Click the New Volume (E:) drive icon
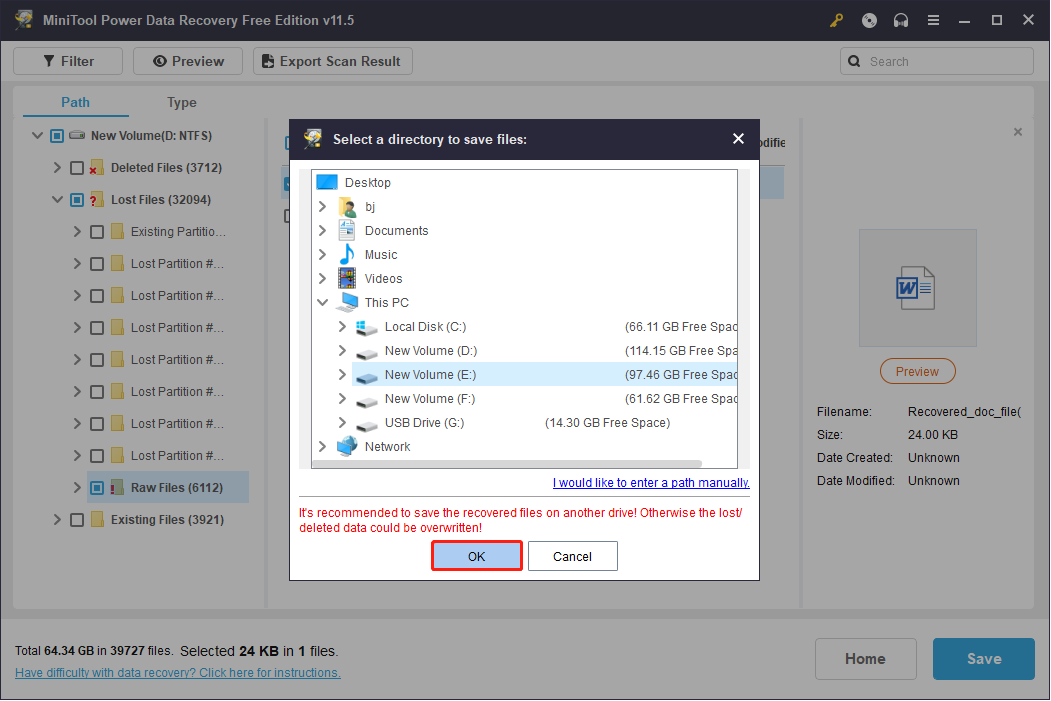Viewport: 1051px width, 701px height. tap(367, 376)
